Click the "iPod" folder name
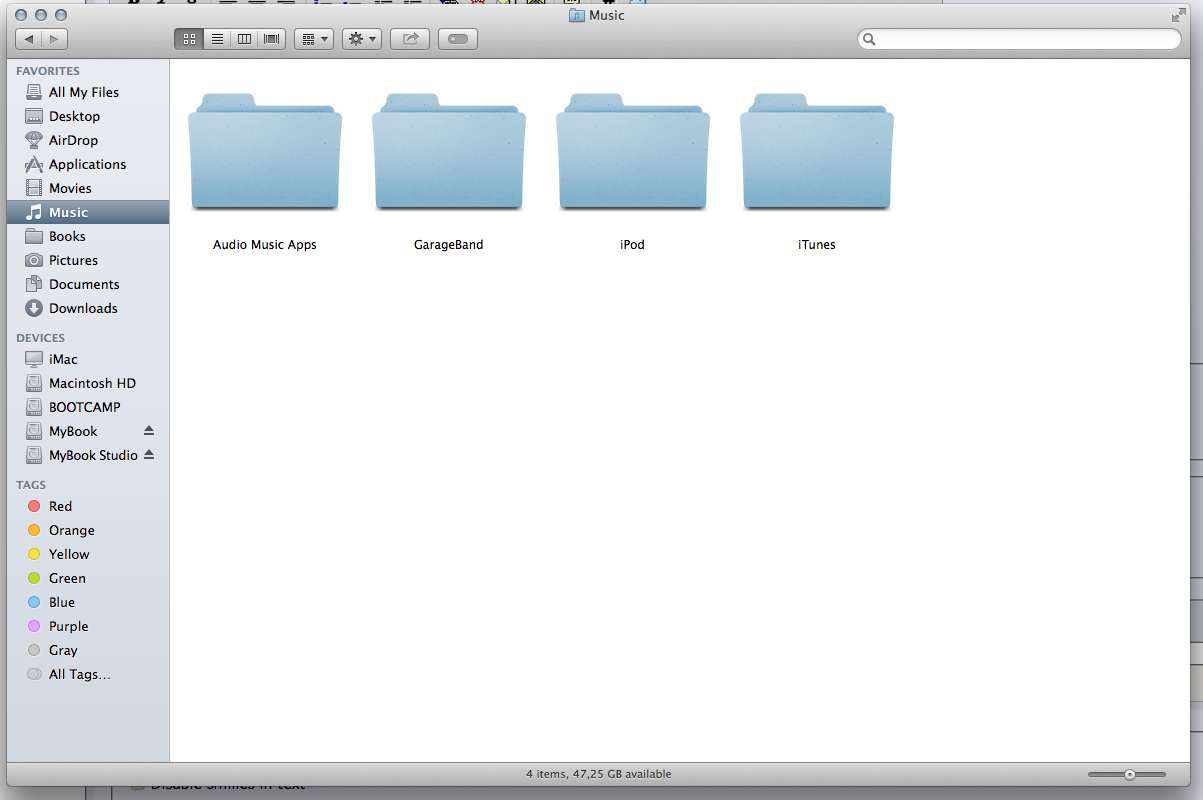The image size is (1203, 800). click(633, 244)
